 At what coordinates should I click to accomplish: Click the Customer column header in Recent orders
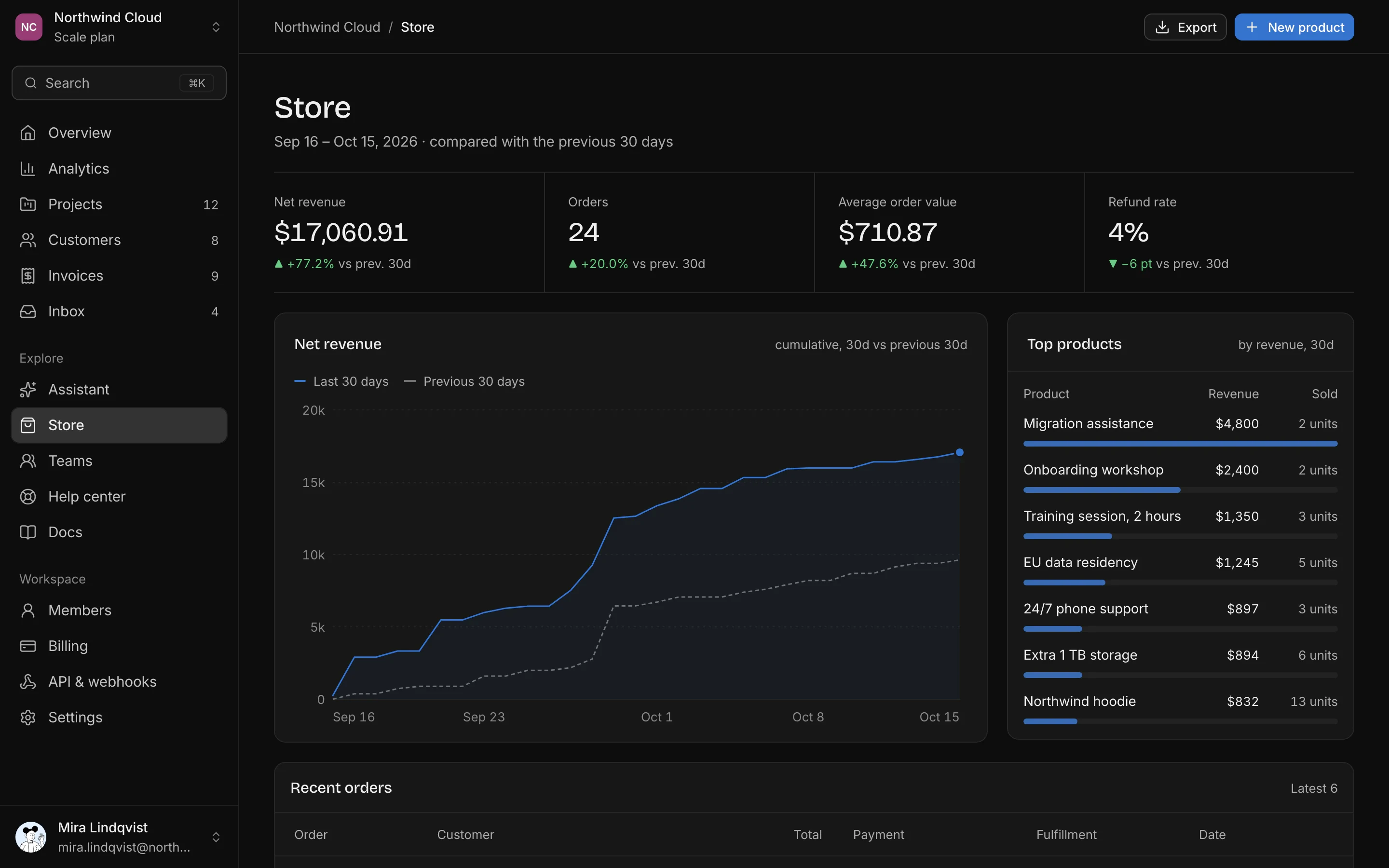tap(465, 835)
